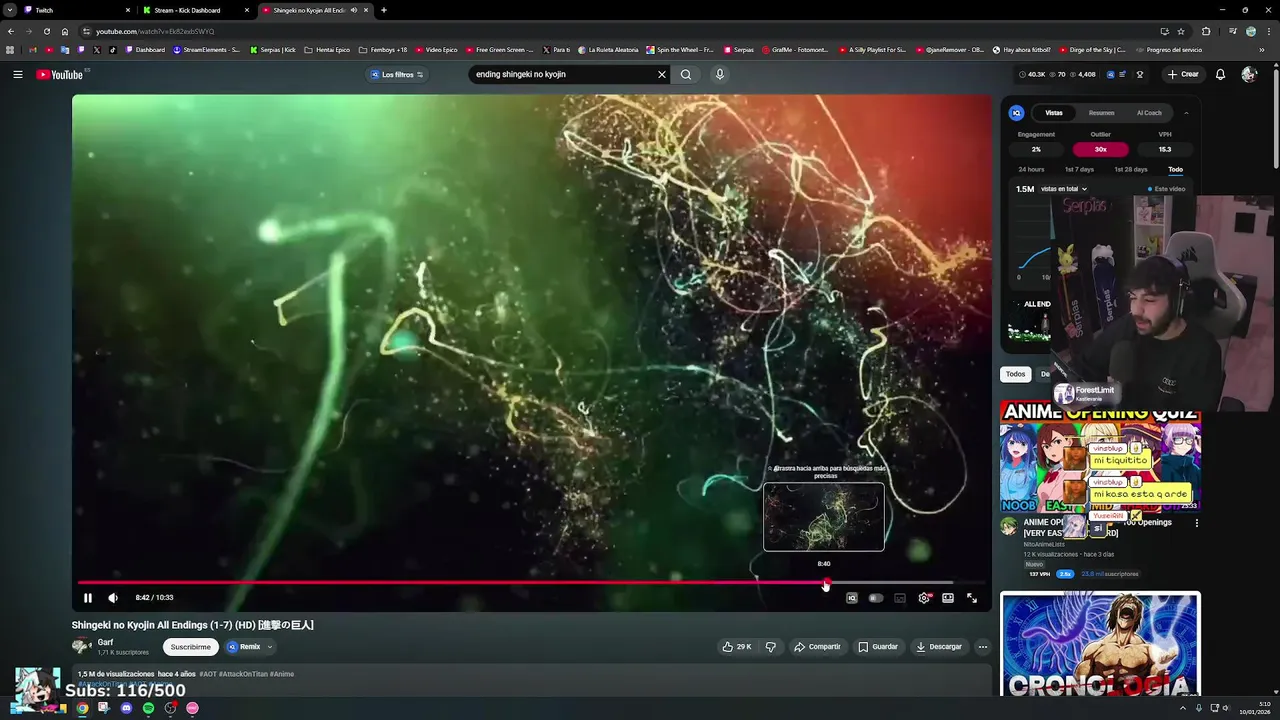Open the Cronologia video thumbnail

click(1100, 645)
